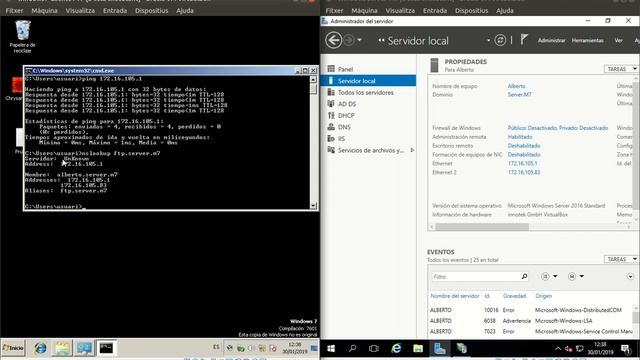Open Màquina menu in left VirtualBox window
The width and height of the screenshot is (640, 360).
pyautogui.click(x=44, y=11)
